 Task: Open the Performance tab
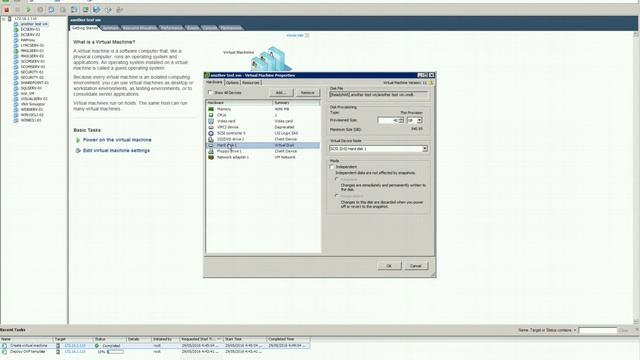pos(171,28)
